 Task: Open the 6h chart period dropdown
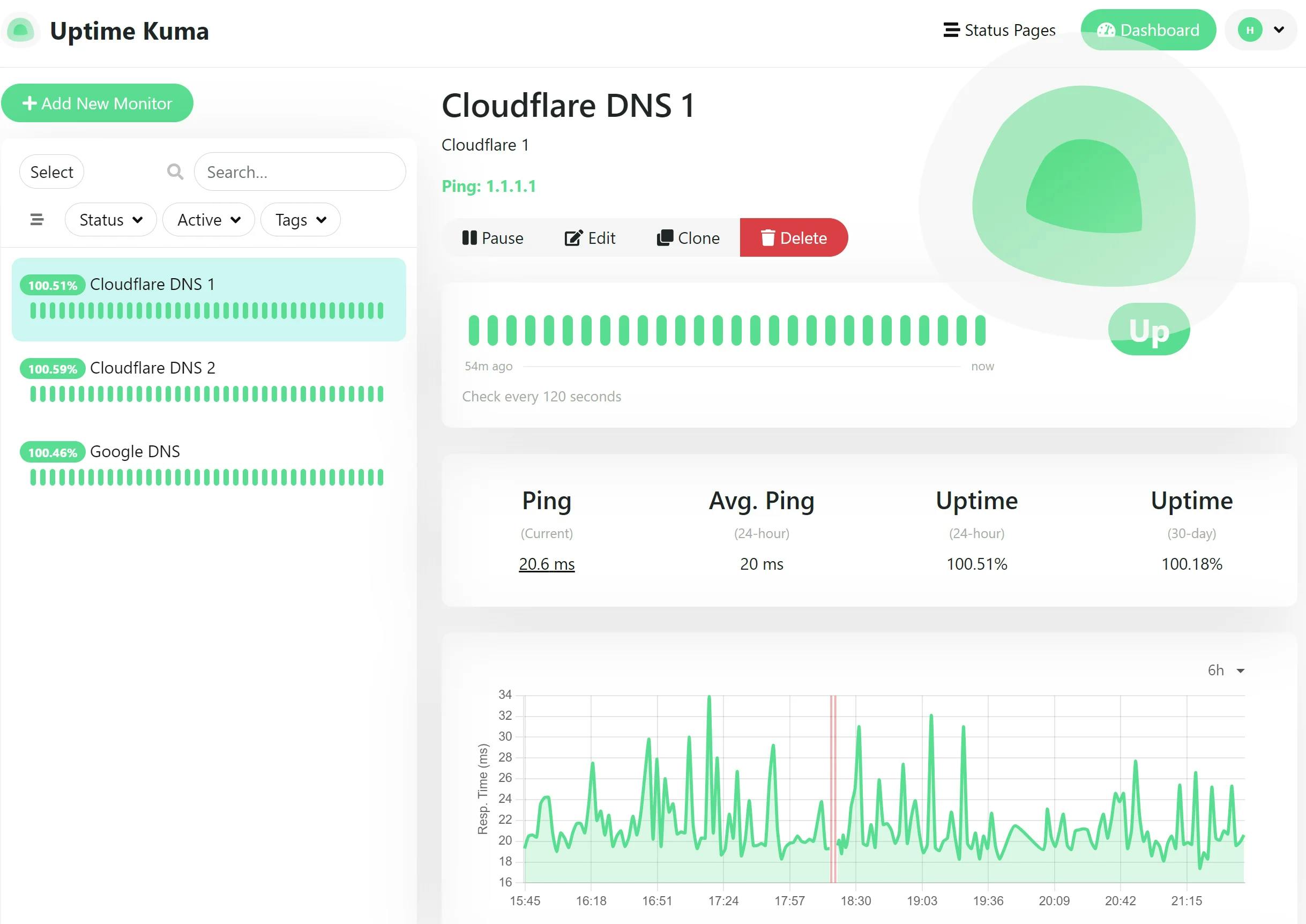1226,670
